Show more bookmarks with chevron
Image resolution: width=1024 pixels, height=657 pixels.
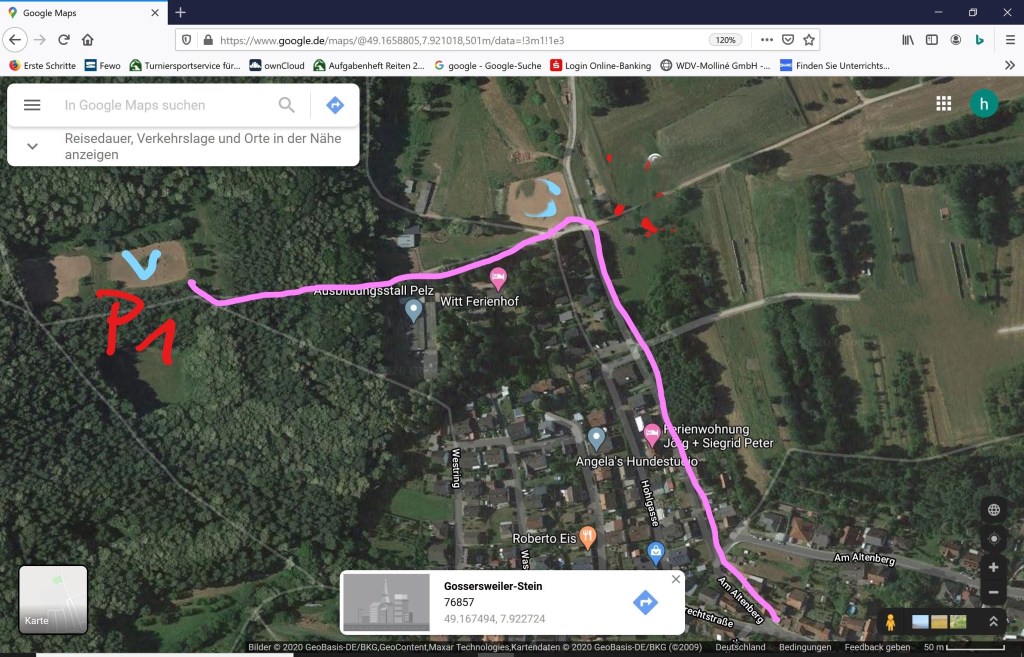click(1010, 65)
